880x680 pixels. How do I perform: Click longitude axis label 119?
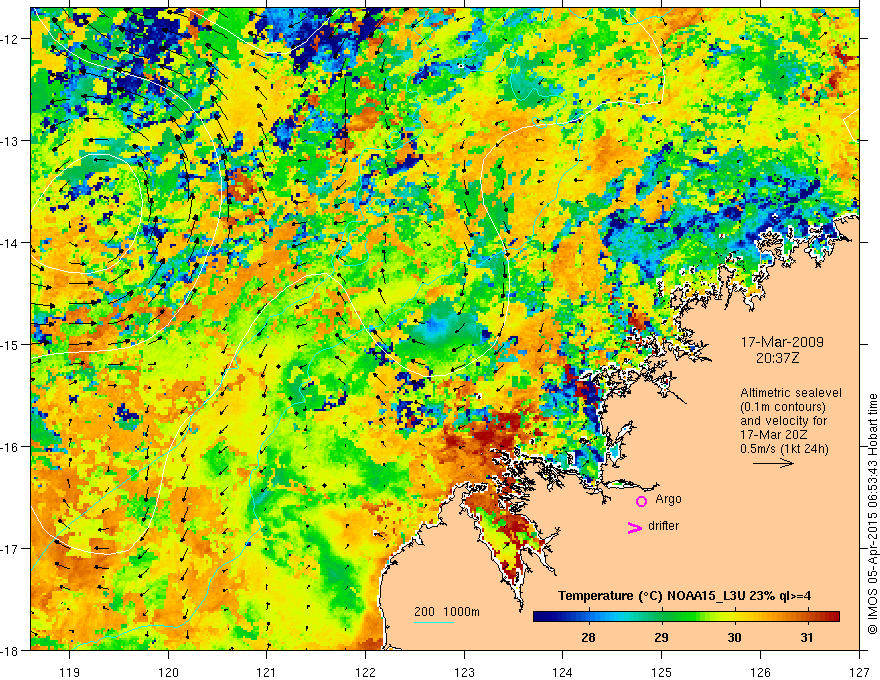(70, 673)
